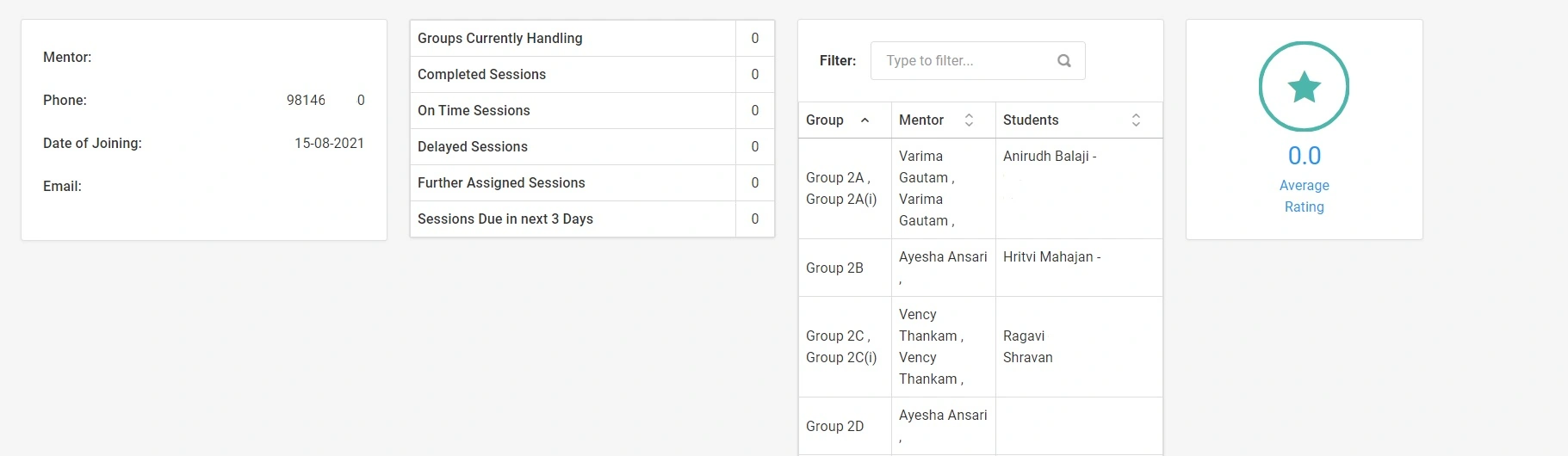This screenshot has width=1568, height=456.
Task: Toggle the Students column sort arrows
Action: (x=1136, y=120)
